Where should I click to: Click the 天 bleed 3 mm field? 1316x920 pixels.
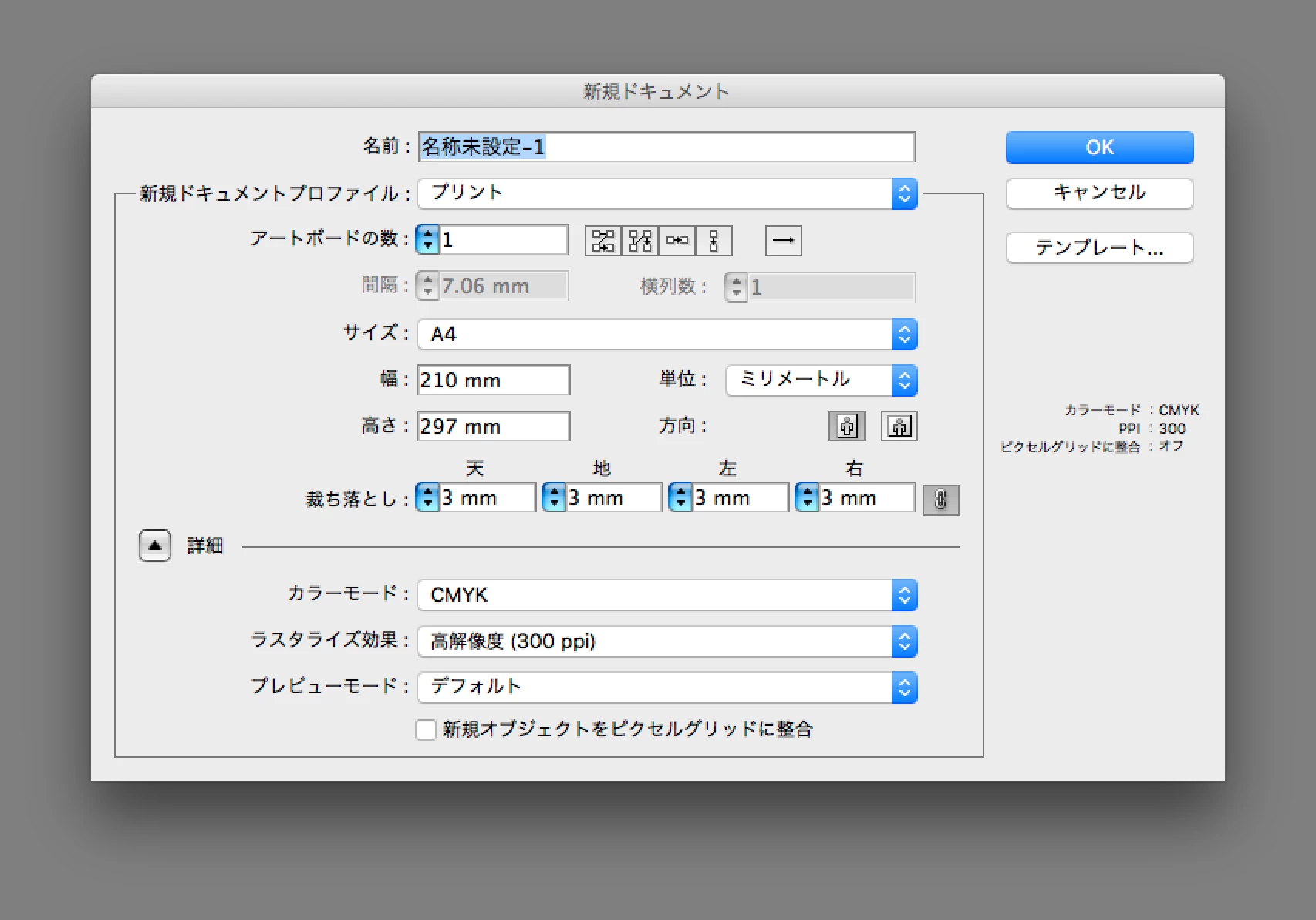pos(488,498)
